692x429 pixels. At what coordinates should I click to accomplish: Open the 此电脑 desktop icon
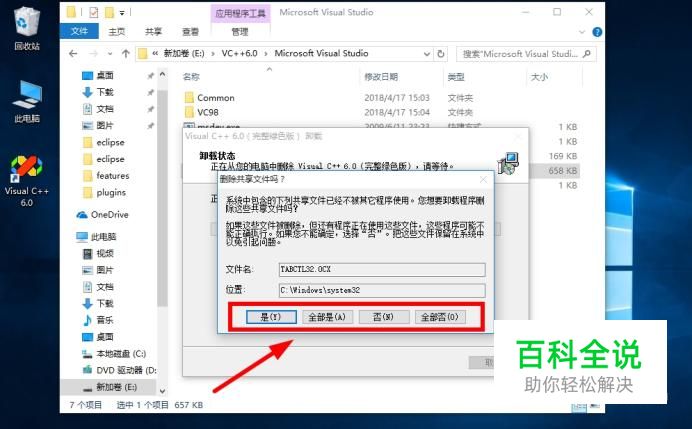pyautogui.click(x=27, y=102)
